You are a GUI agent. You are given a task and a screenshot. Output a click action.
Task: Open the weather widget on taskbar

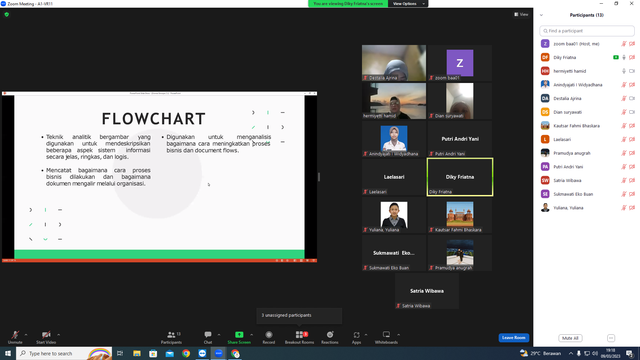click(540, 353)
